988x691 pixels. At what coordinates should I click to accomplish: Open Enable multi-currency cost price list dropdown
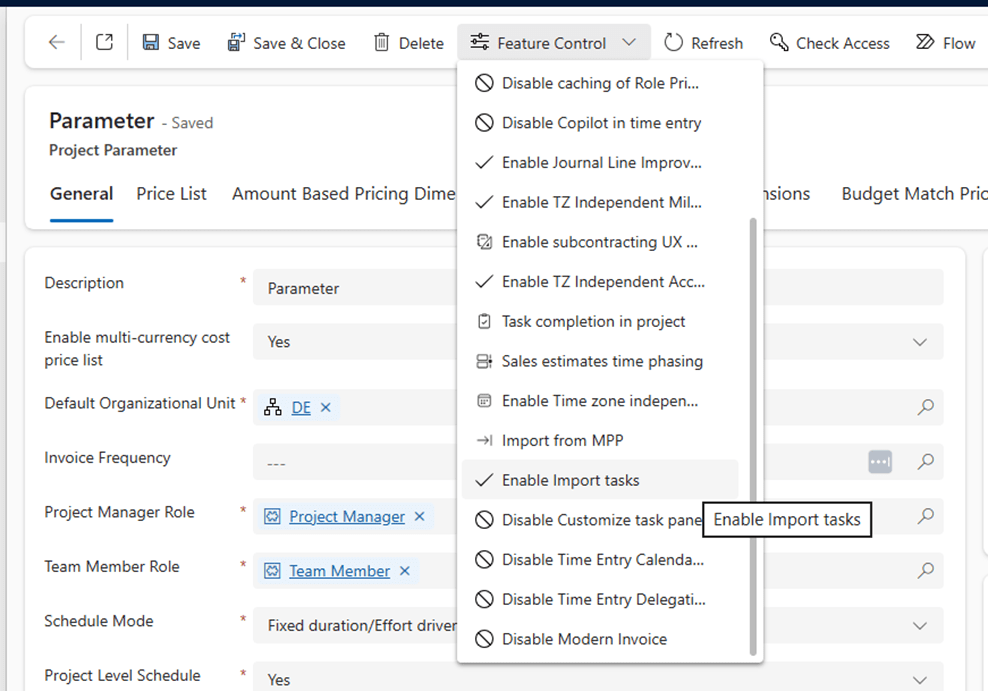919,342
